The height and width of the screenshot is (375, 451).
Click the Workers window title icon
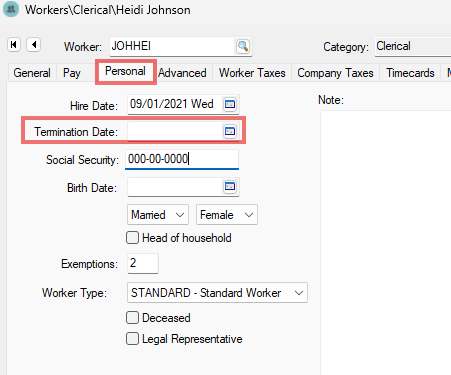pos(11,9)
